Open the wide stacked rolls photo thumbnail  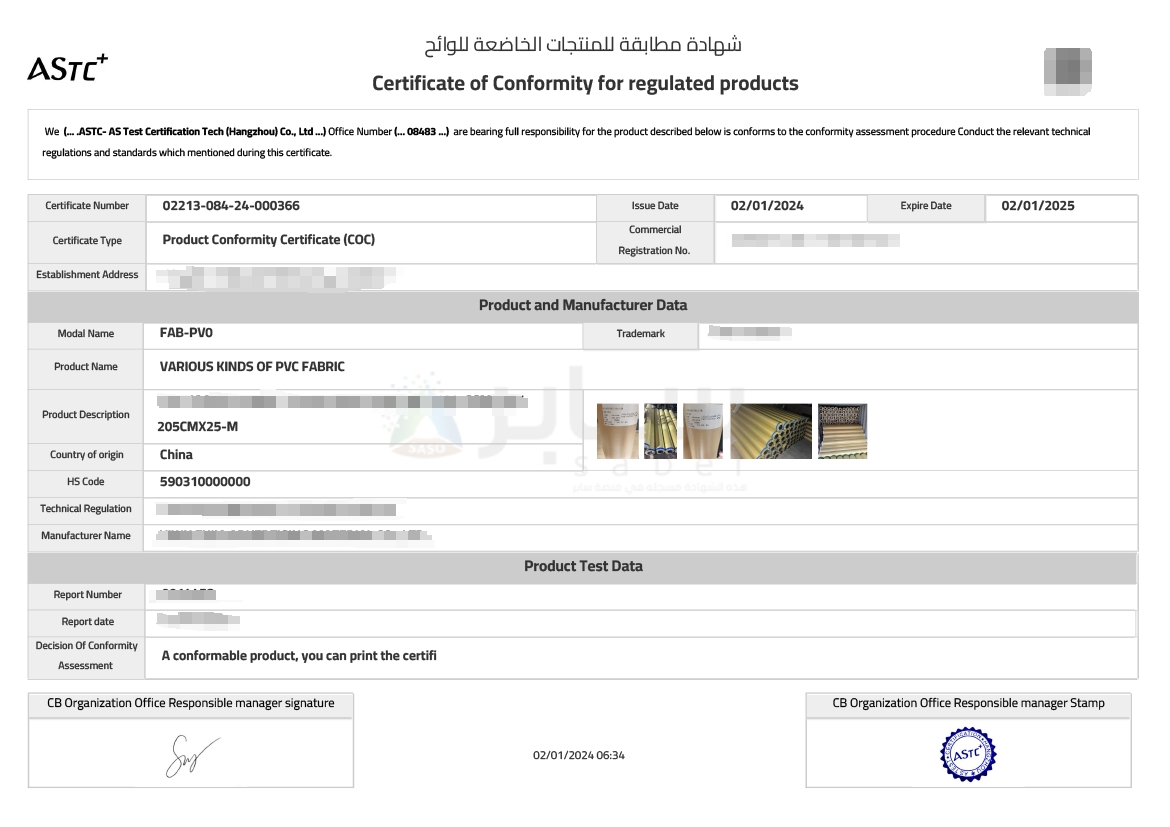[771, 431]
